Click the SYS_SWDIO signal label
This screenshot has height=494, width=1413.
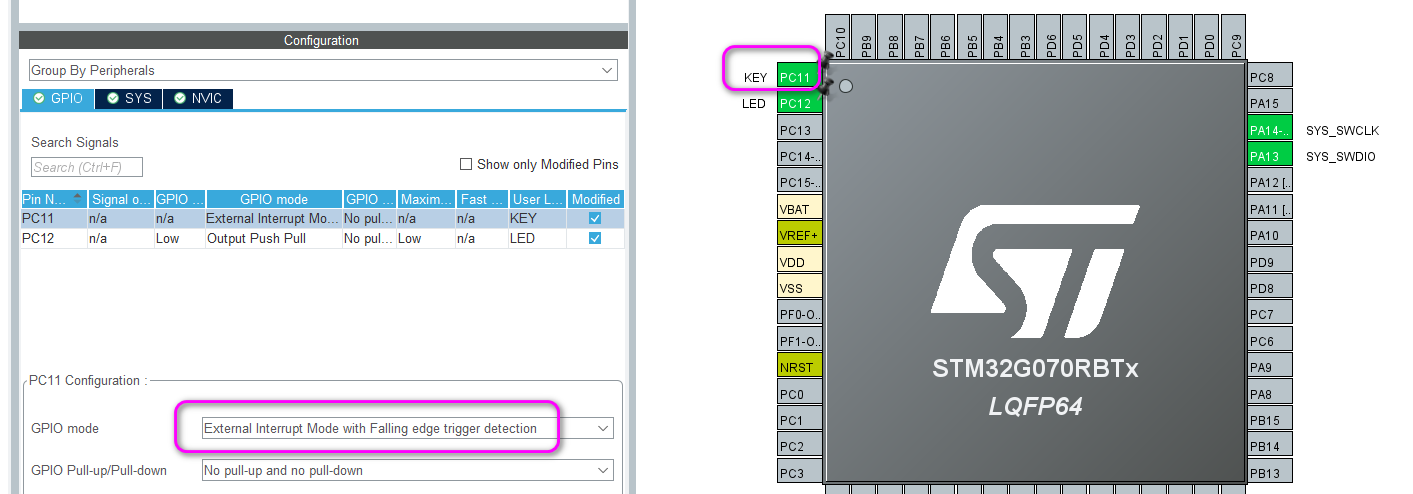click(1340, 156)
